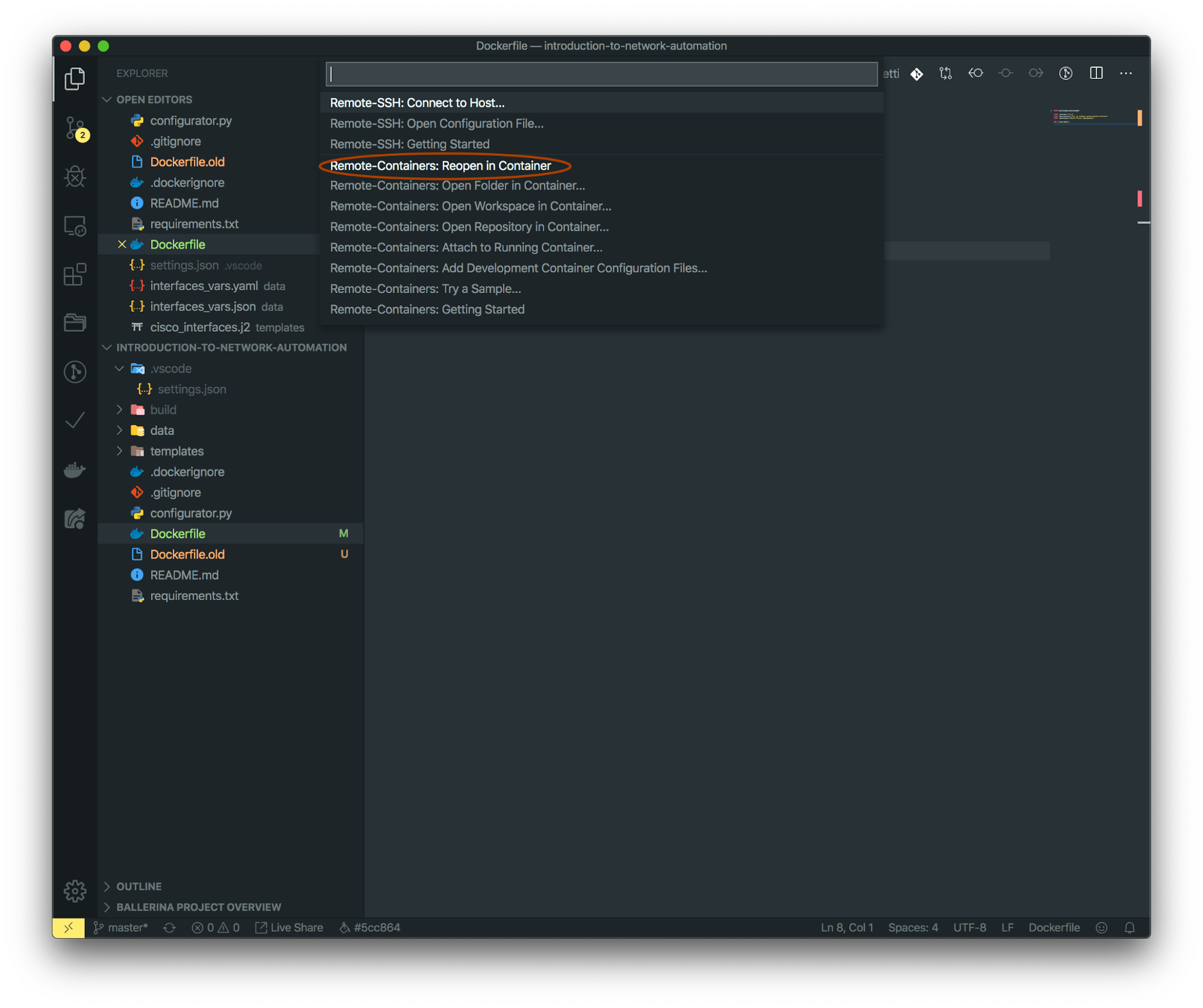Open errors and warnings count in status bar
1203x1008 pixels.
pyautogui.click(x=215, y=927)
